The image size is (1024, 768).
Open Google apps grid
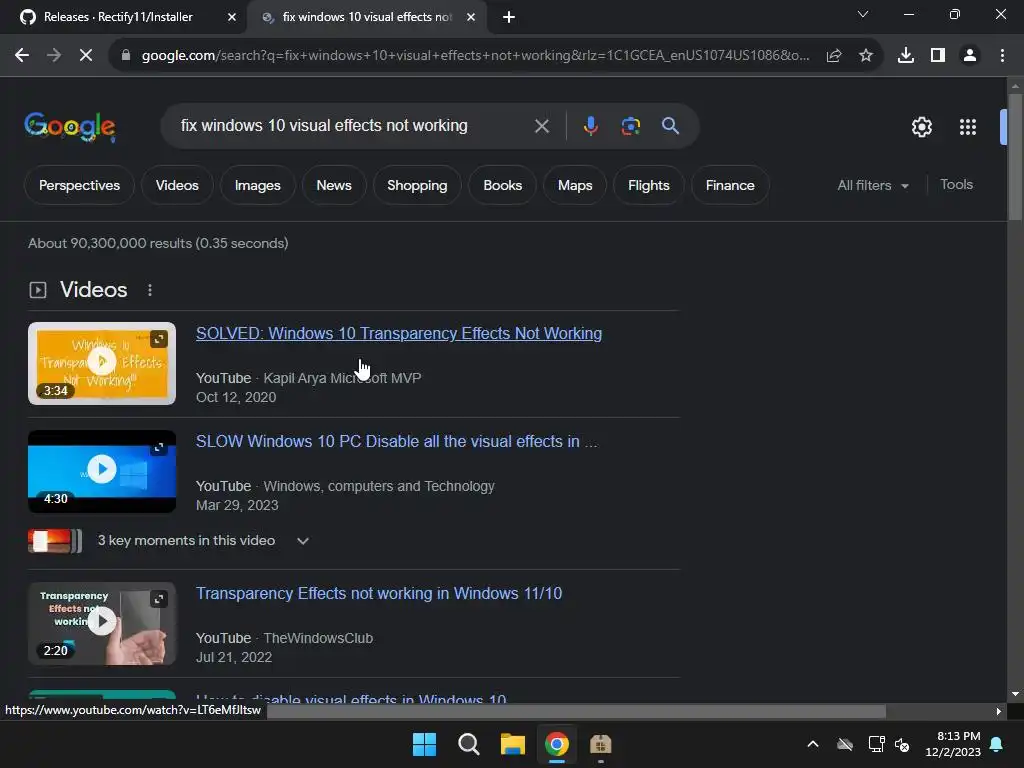(x=968, y=127)
